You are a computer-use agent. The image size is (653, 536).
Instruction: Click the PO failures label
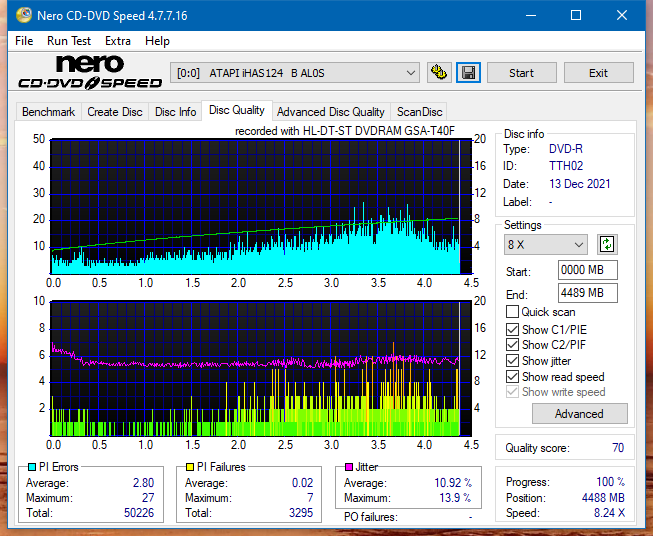coord(371,517)
